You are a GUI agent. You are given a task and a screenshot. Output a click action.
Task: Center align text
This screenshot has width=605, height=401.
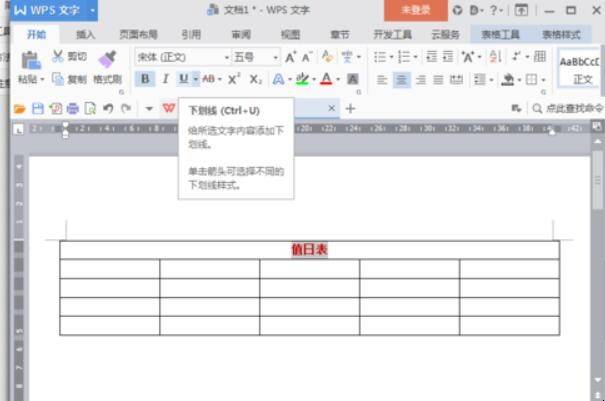coord(401,80)
